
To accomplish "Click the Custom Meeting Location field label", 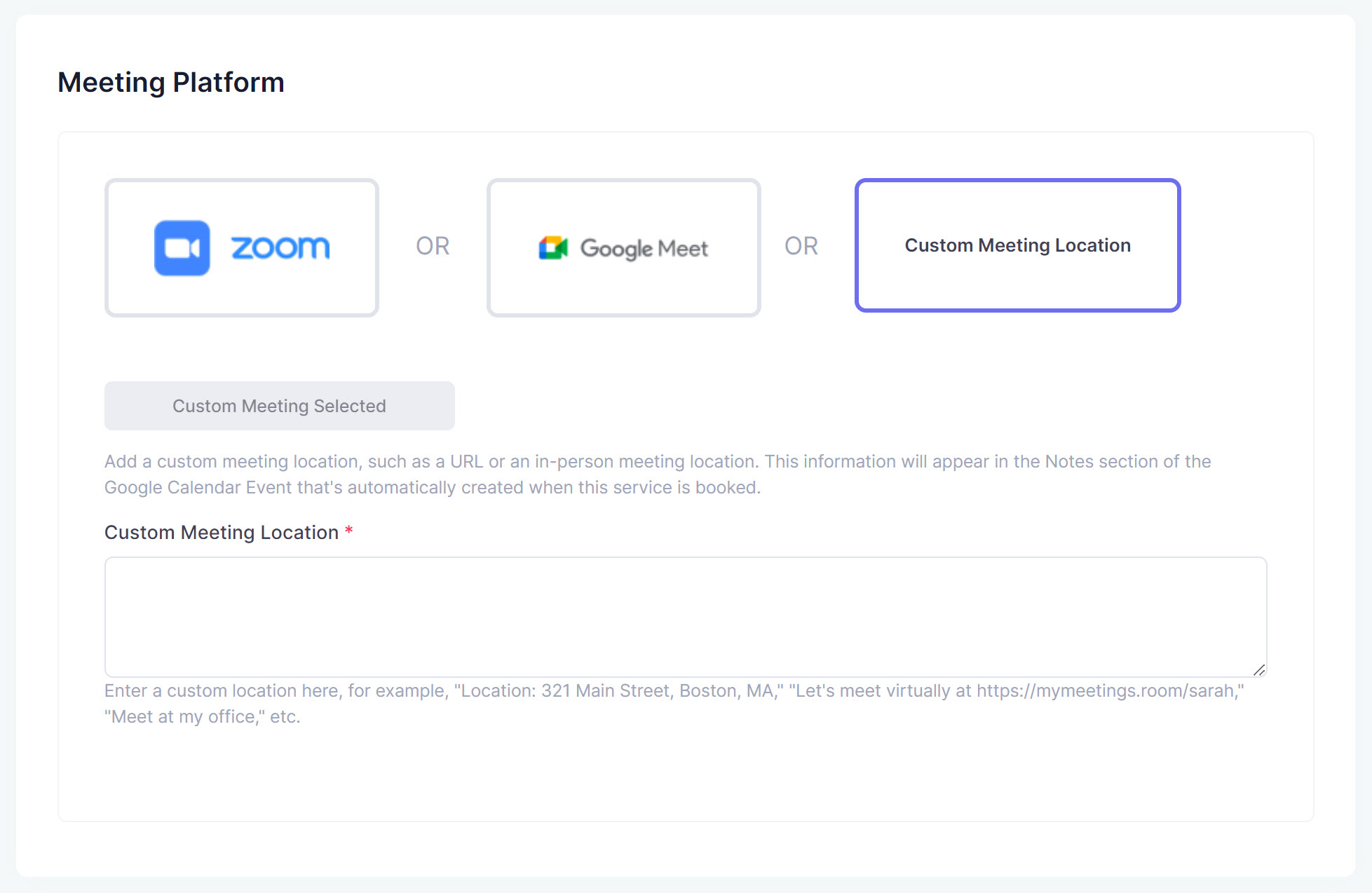I will [x=222, y=533].
